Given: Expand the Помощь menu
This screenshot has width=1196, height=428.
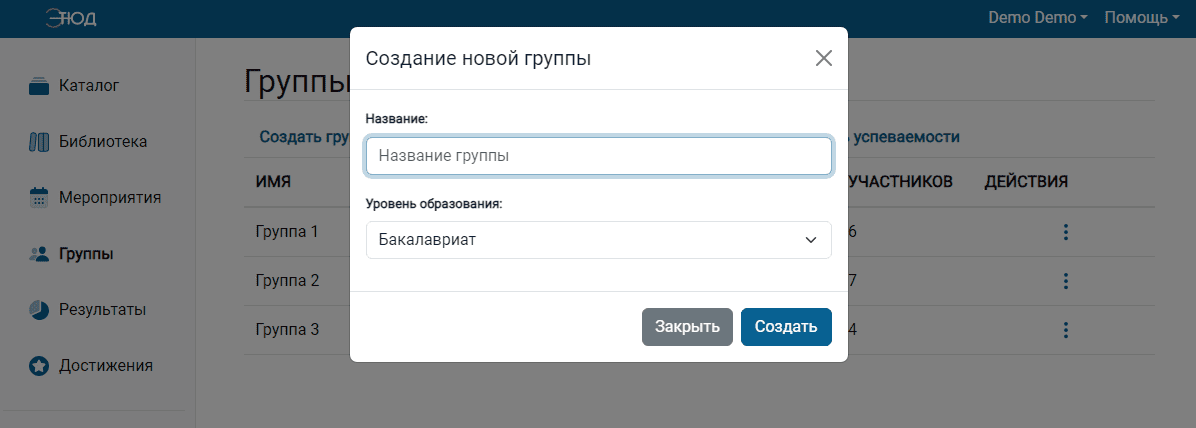Looking at the screenshot, I should click(1141, 18).
